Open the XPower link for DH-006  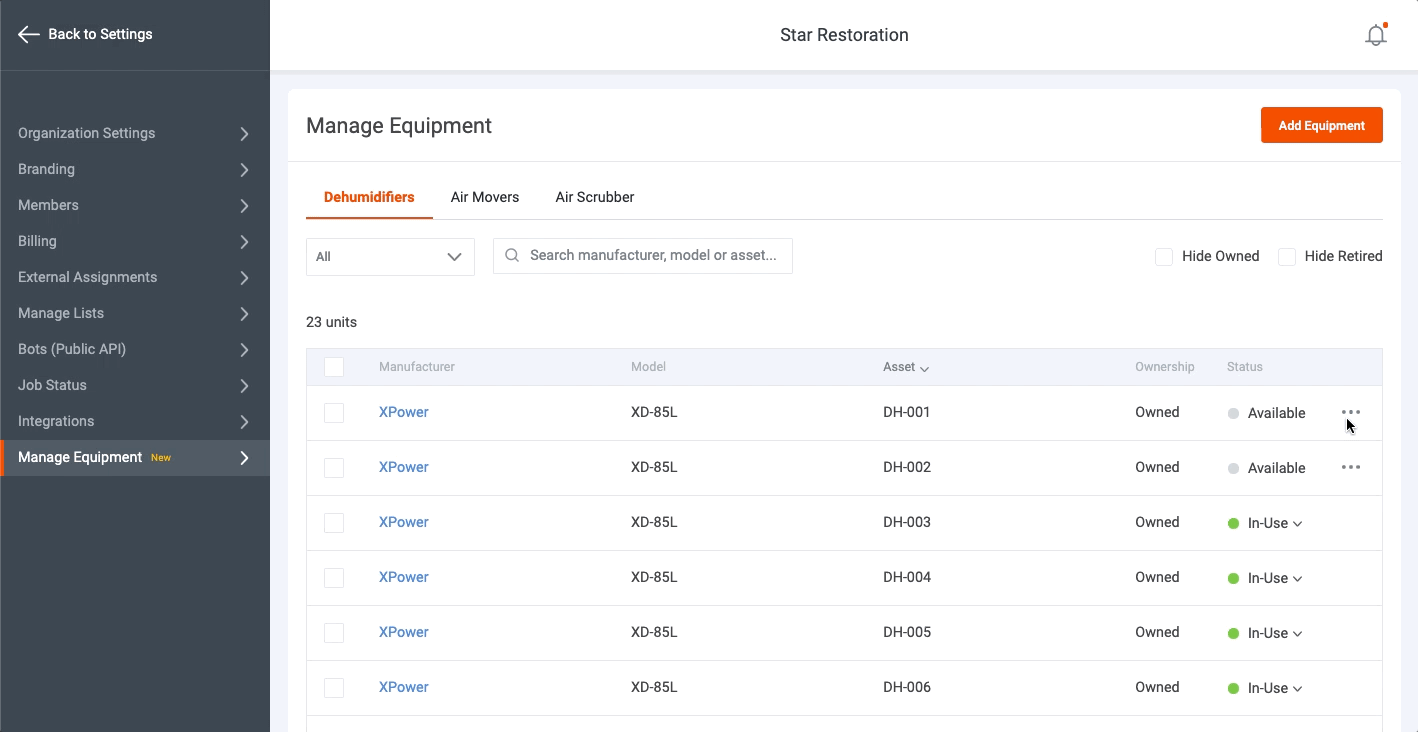point(403,687)
